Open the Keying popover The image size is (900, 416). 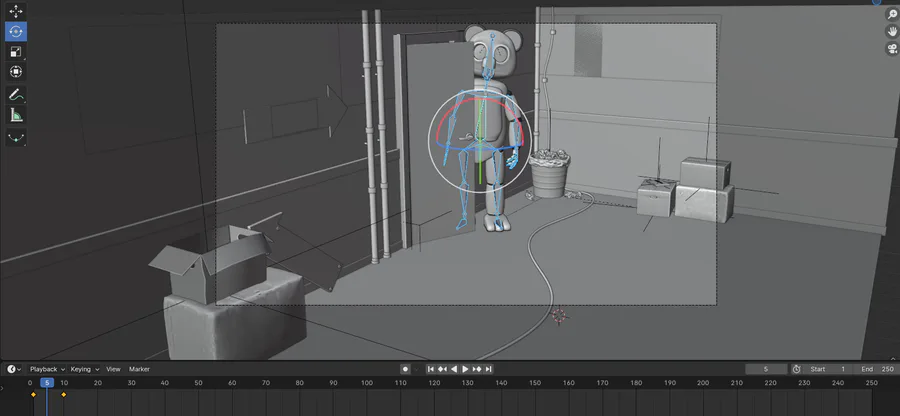tap(84, 369)
